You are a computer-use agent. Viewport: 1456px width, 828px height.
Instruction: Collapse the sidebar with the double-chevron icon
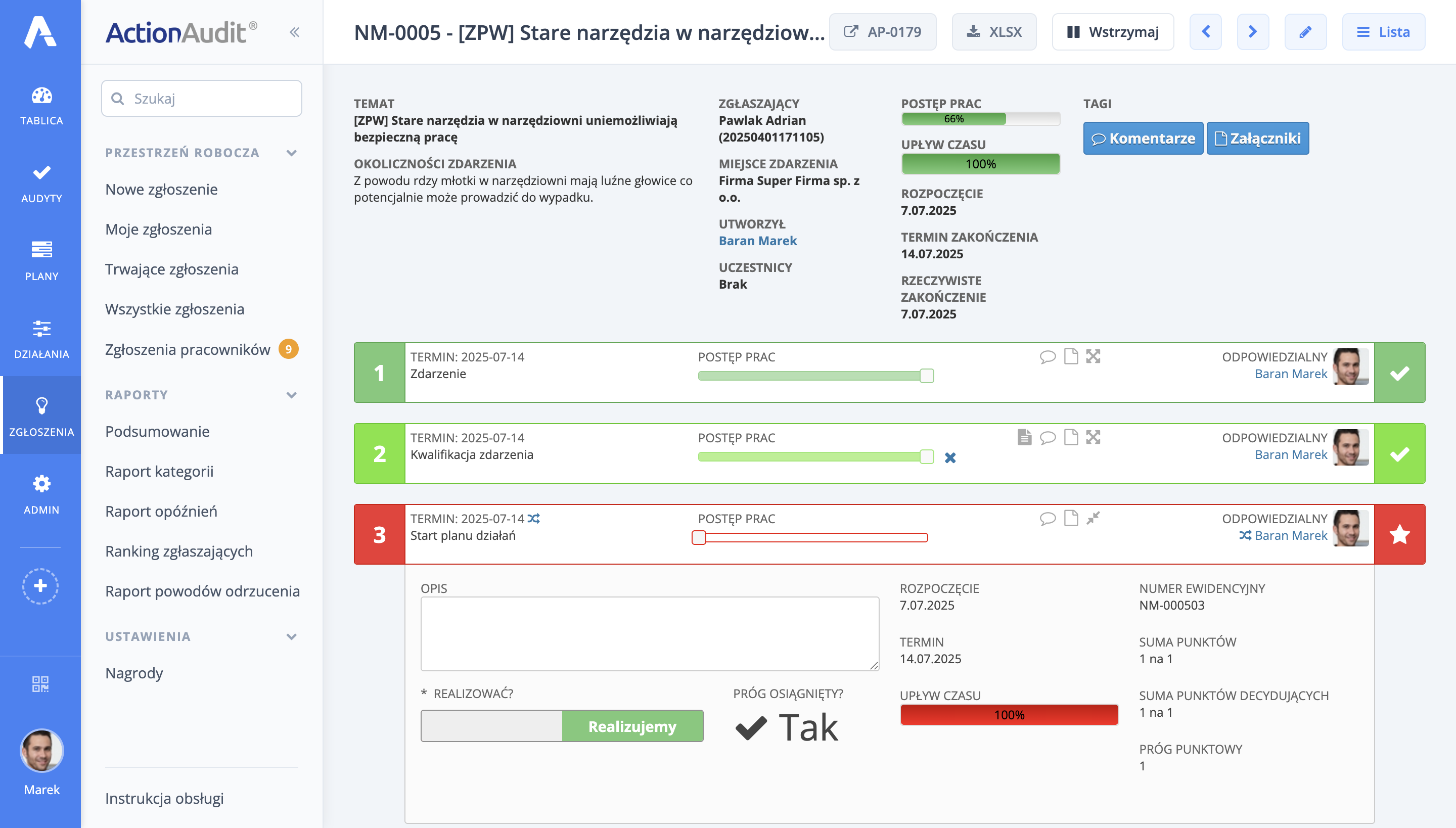pyautogui.click(x=294, y=32)
